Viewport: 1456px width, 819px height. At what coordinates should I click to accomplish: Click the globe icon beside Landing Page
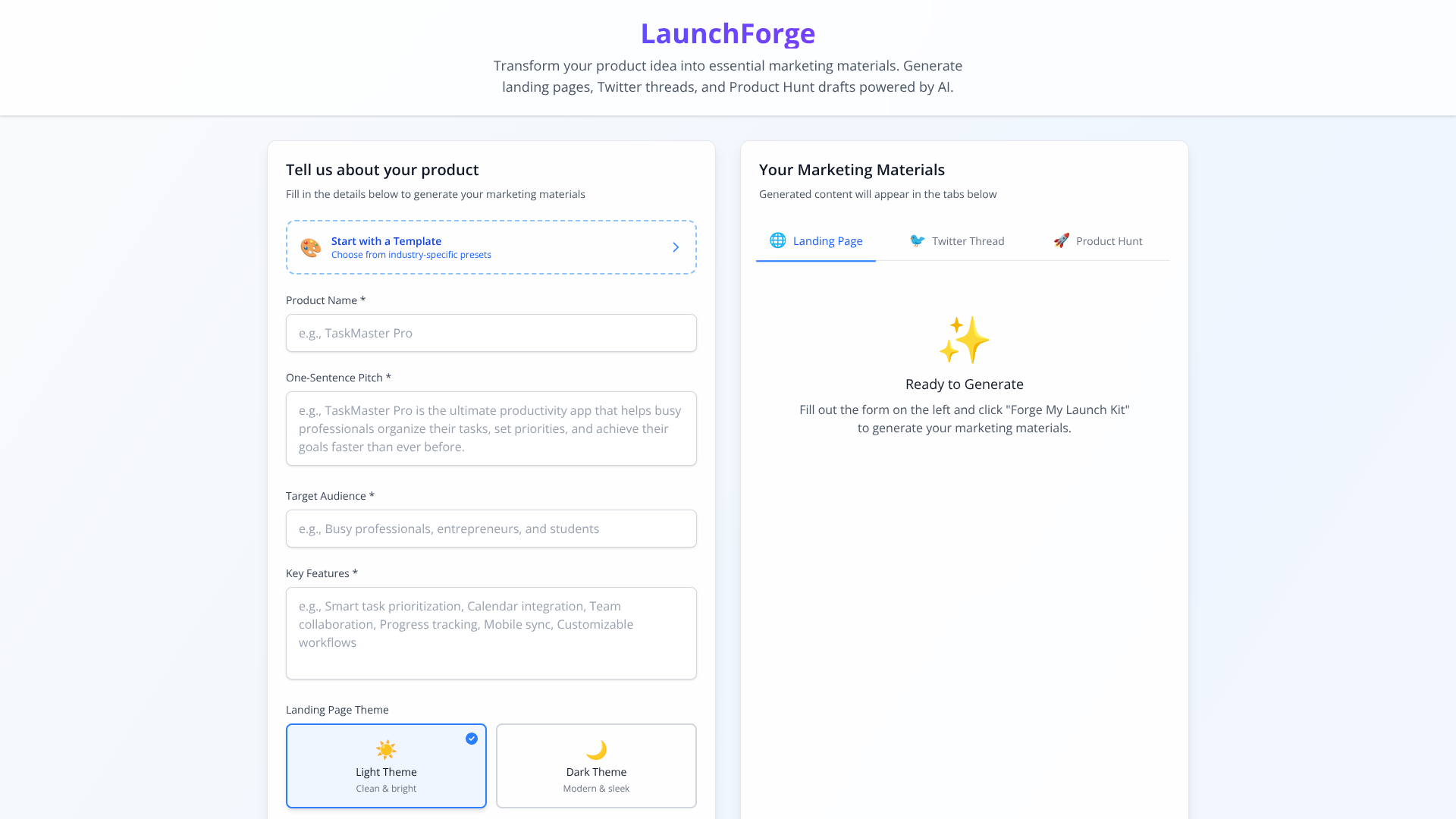pos(777,240)
